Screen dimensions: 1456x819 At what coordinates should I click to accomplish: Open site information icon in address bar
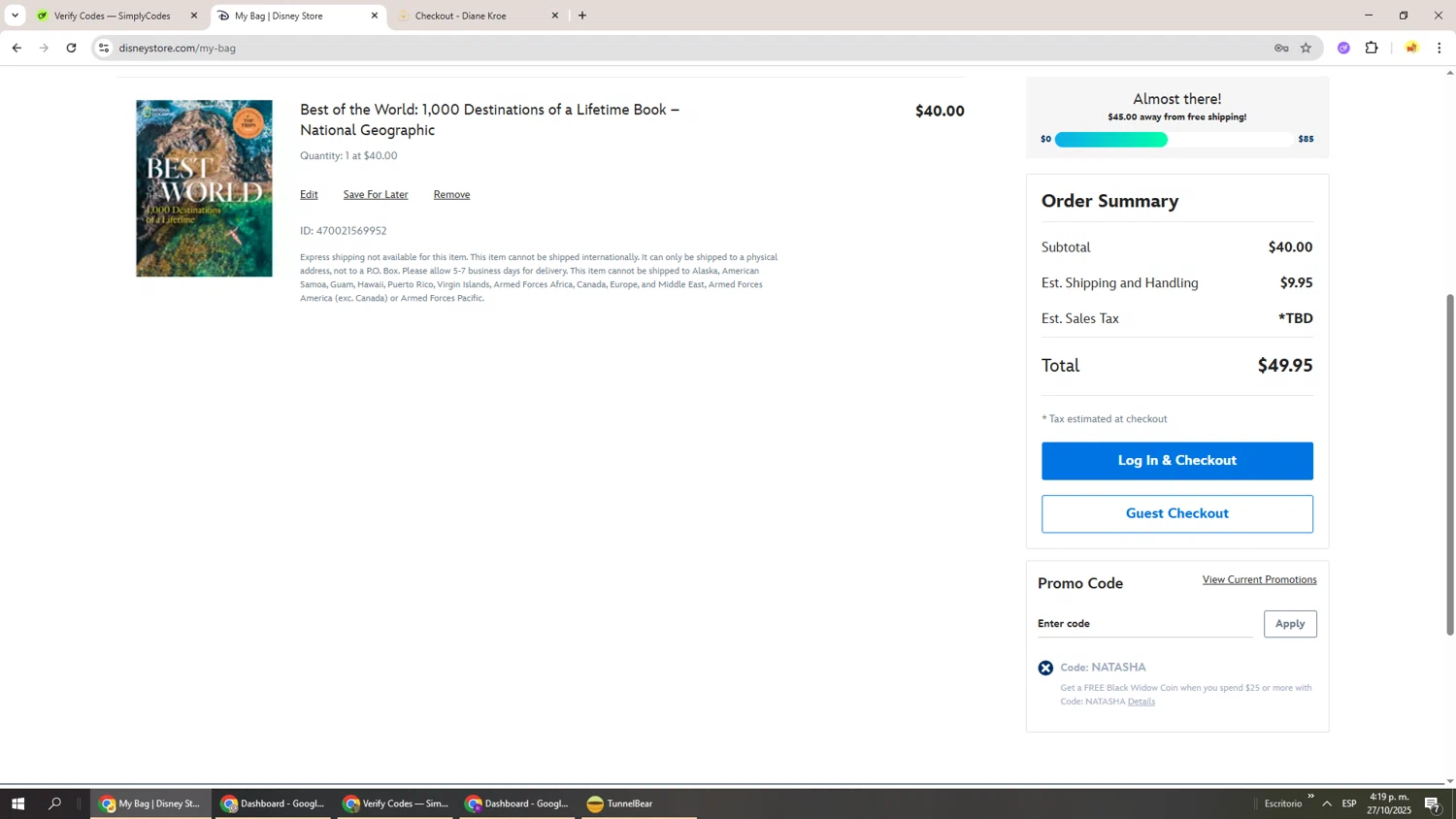tap(104, 48)
